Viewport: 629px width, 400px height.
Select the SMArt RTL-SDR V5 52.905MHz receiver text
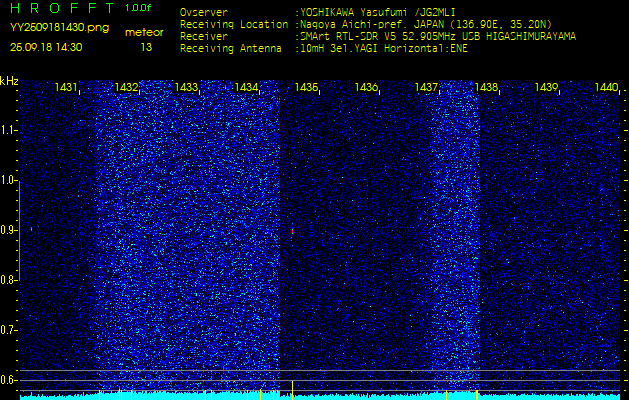coord(436,37)
